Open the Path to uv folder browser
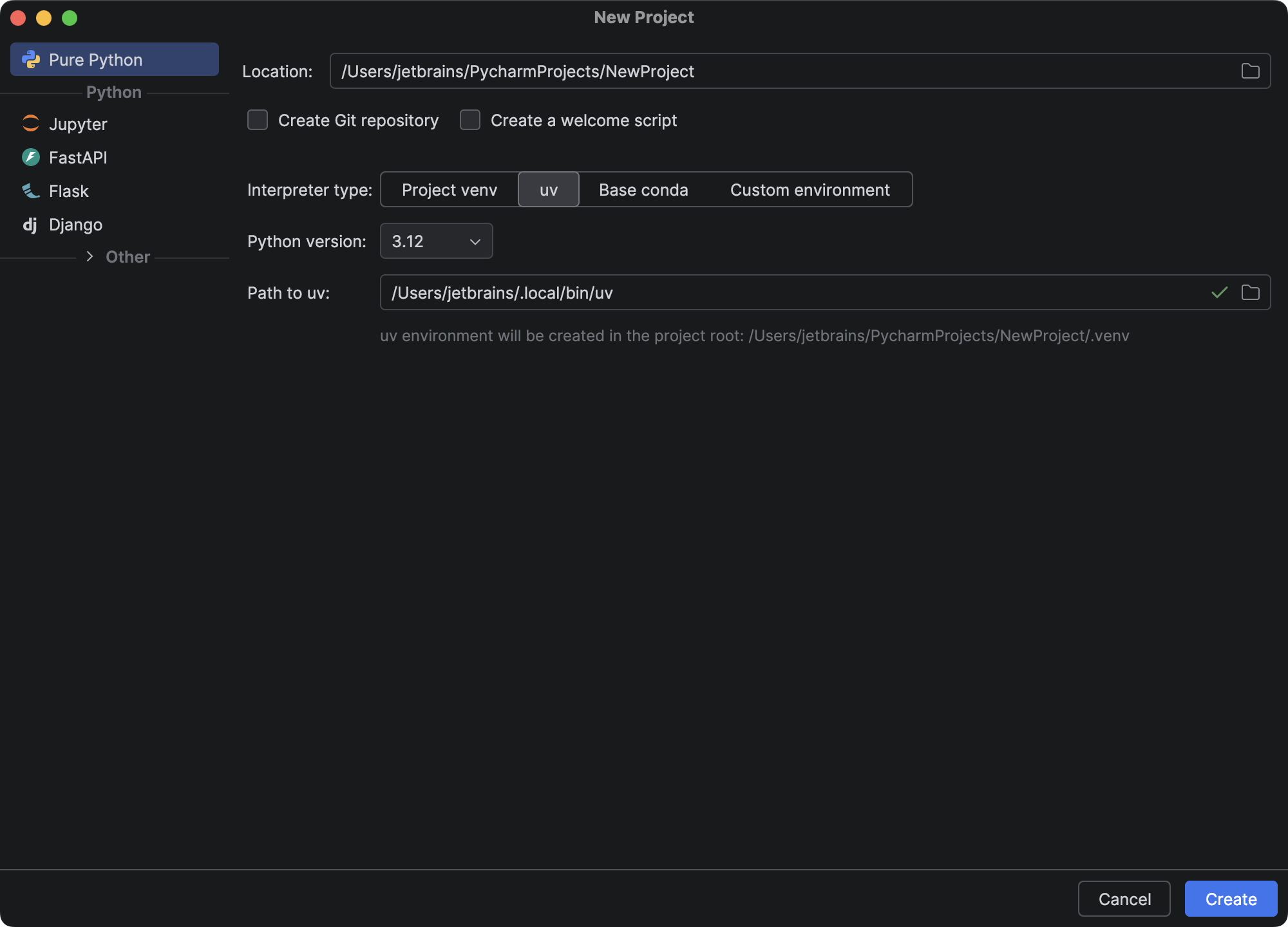This screenshot has height=927, width=1288. (1251, 293)
